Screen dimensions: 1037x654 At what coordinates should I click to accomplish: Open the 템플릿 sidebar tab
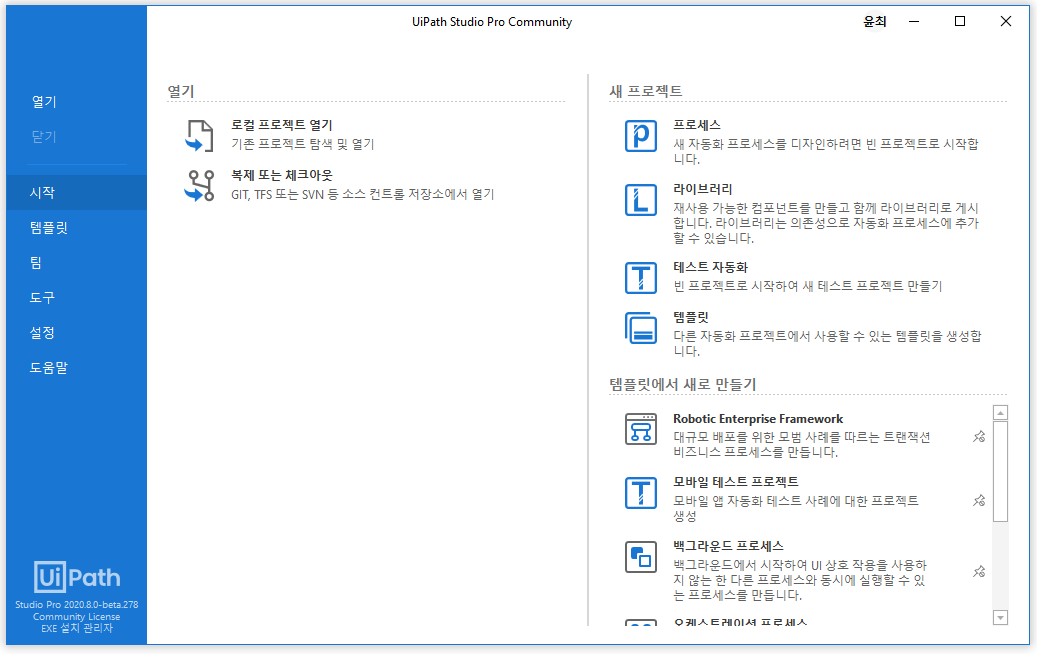(76, 227)
